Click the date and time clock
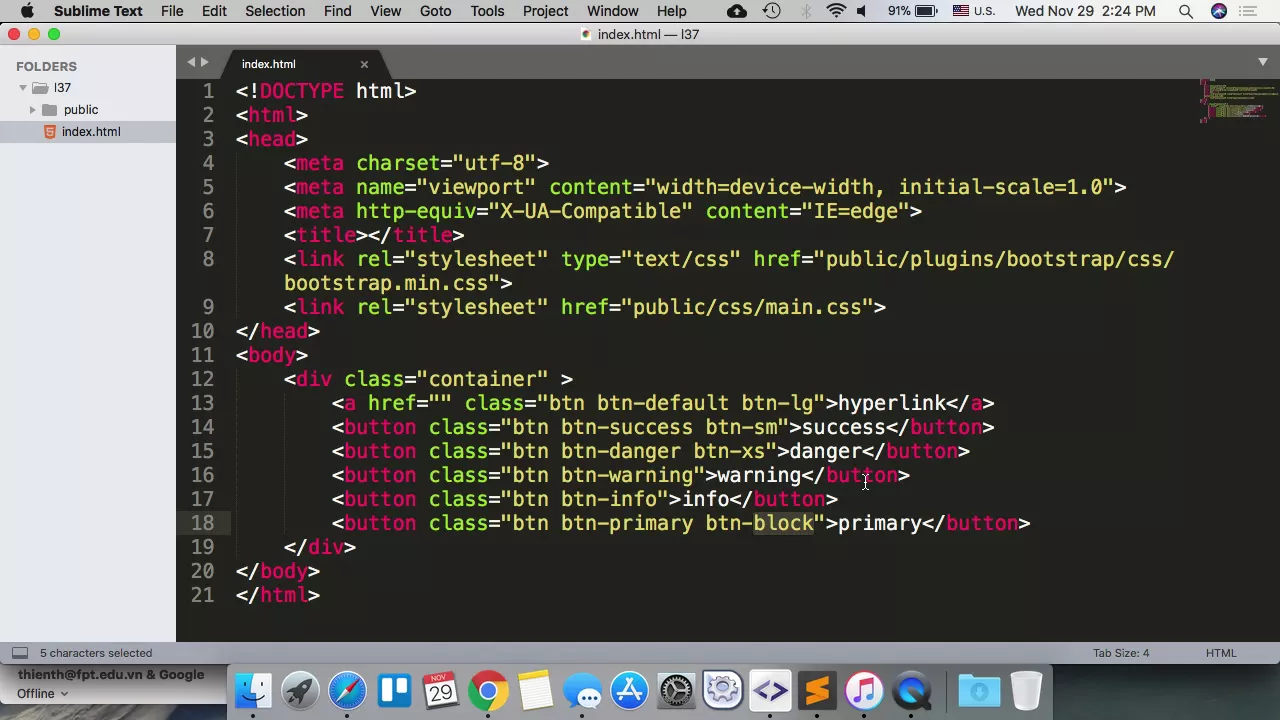 1085,11
